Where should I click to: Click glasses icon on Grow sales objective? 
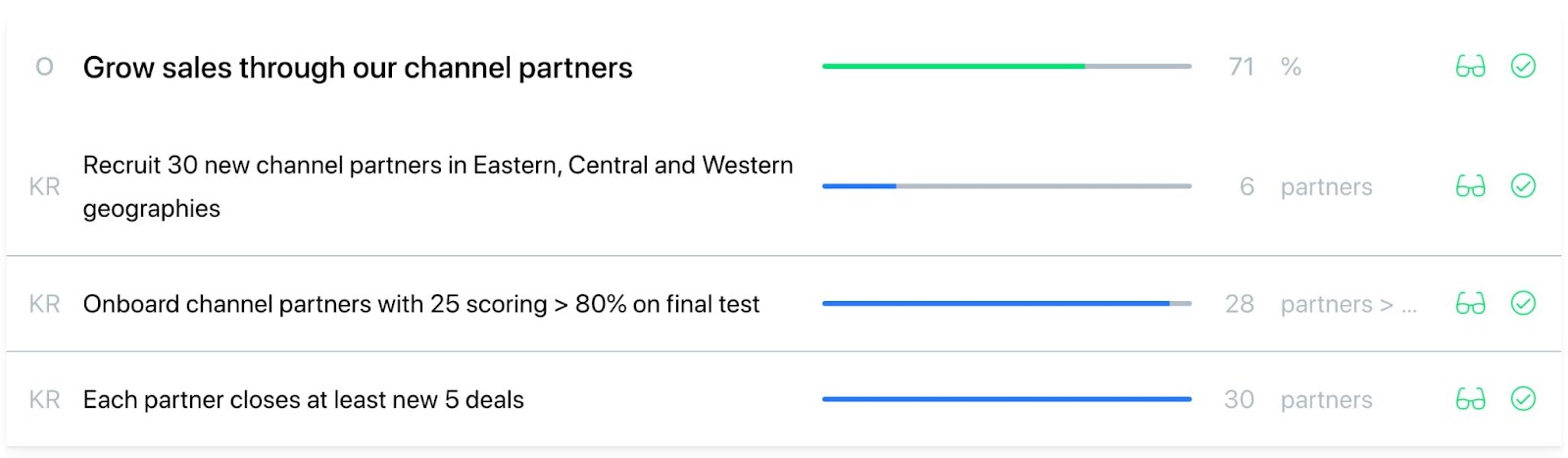coord(1470,67)
